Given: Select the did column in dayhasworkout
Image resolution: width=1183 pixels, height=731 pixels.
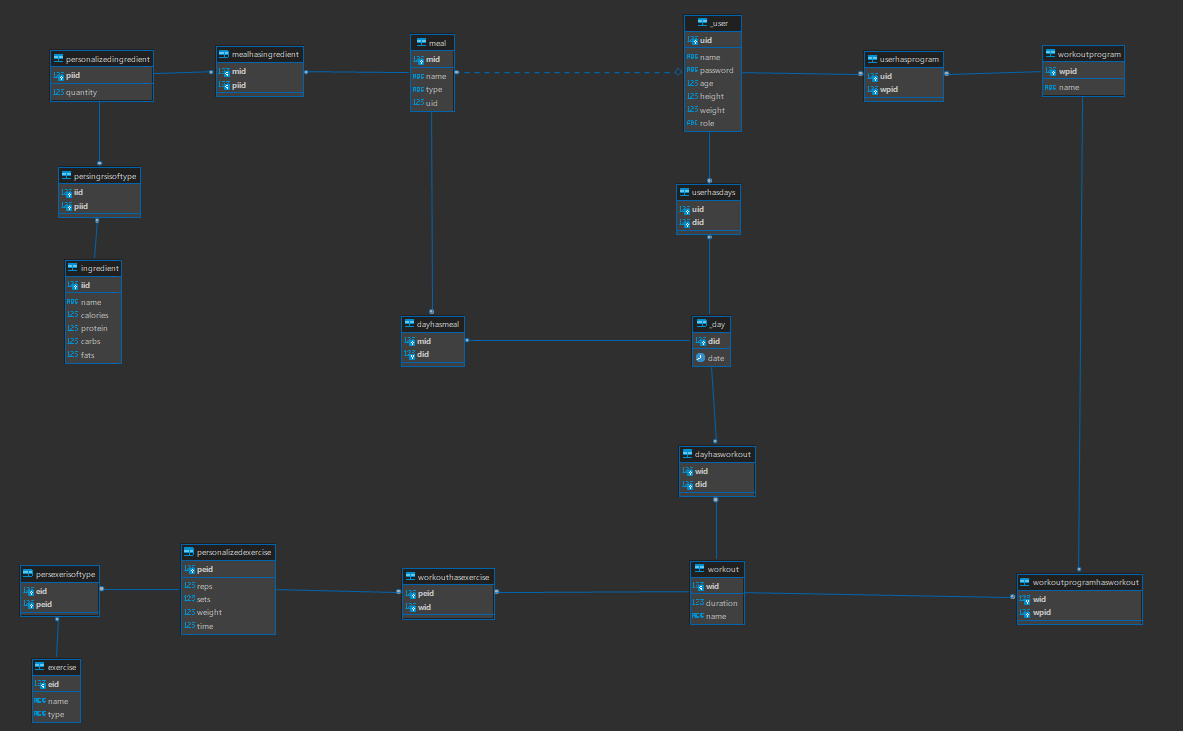Looking at the screenshot, I should [x=701, y=485].
